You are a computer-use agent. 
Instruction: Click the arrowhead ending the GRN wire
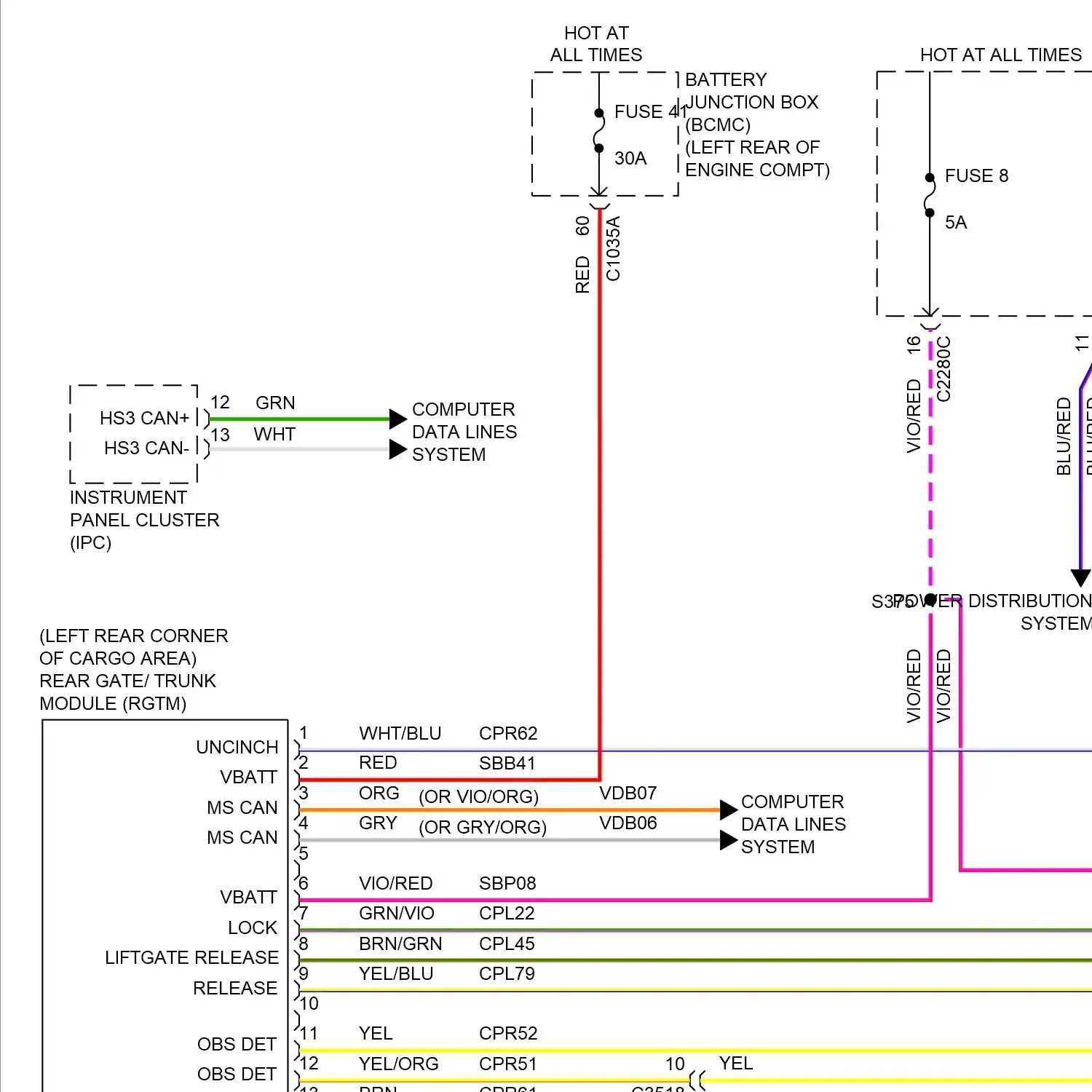point(397,419)
